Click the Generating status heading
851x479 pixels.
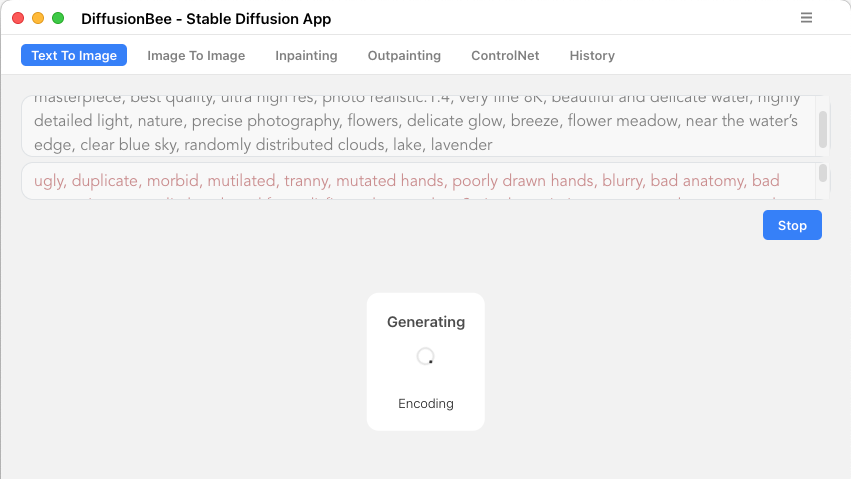(x=426, y=322)
